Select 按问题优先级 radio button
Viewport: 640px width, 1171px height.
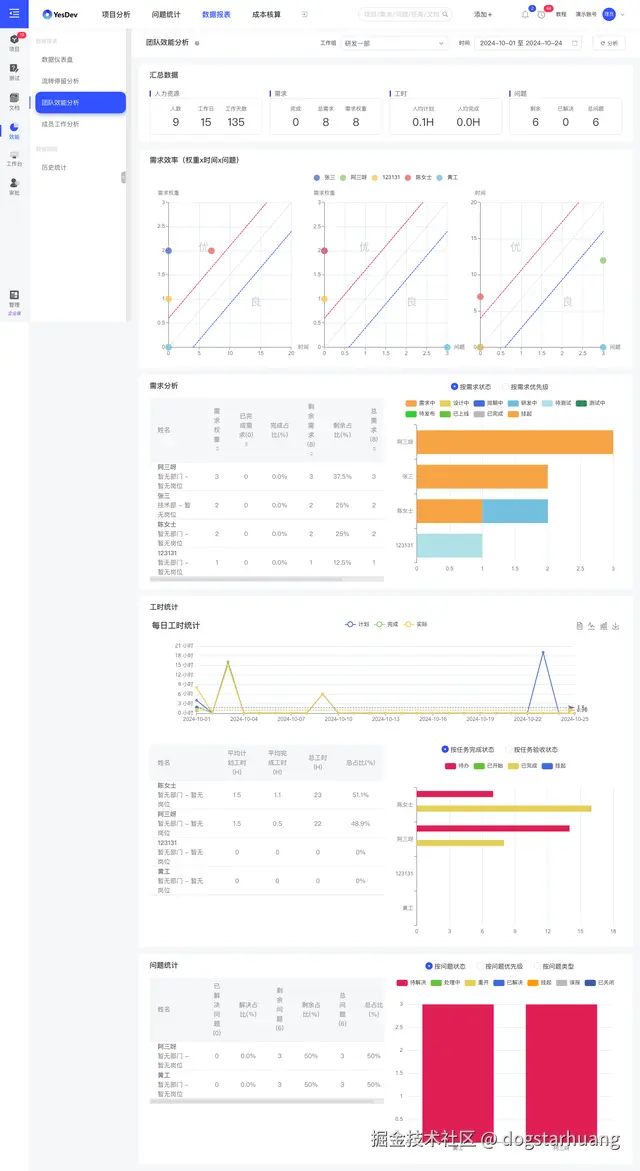[479, 966]
